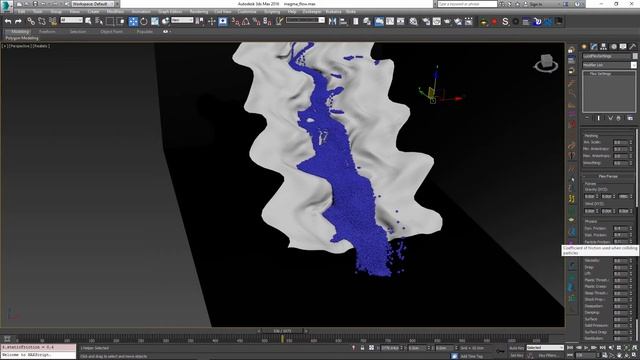
Task: Click Remove Modifier trash icon under stack
Action: 619,118
